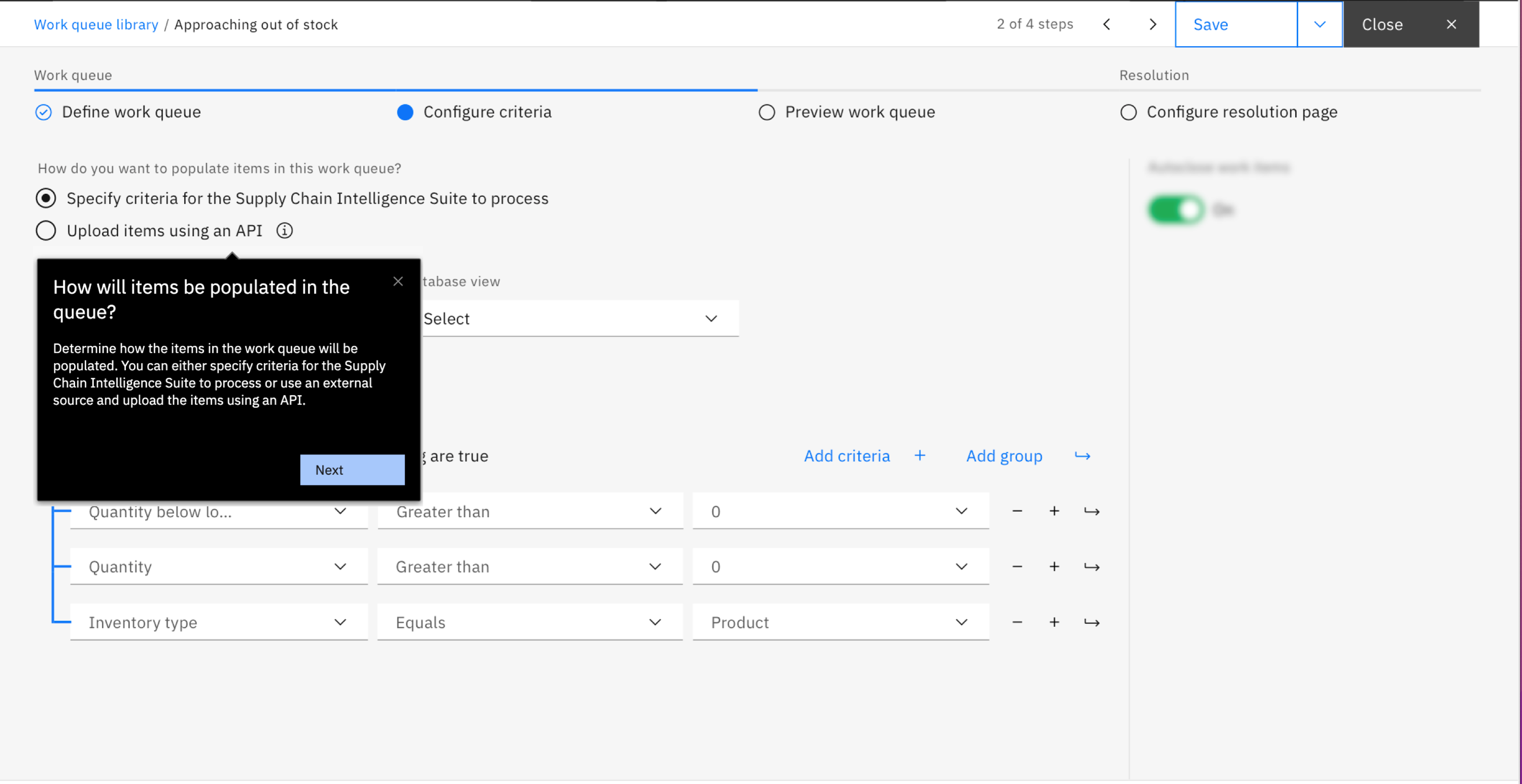Click arrow icon next to Add group

click(x=1082, y=456)
